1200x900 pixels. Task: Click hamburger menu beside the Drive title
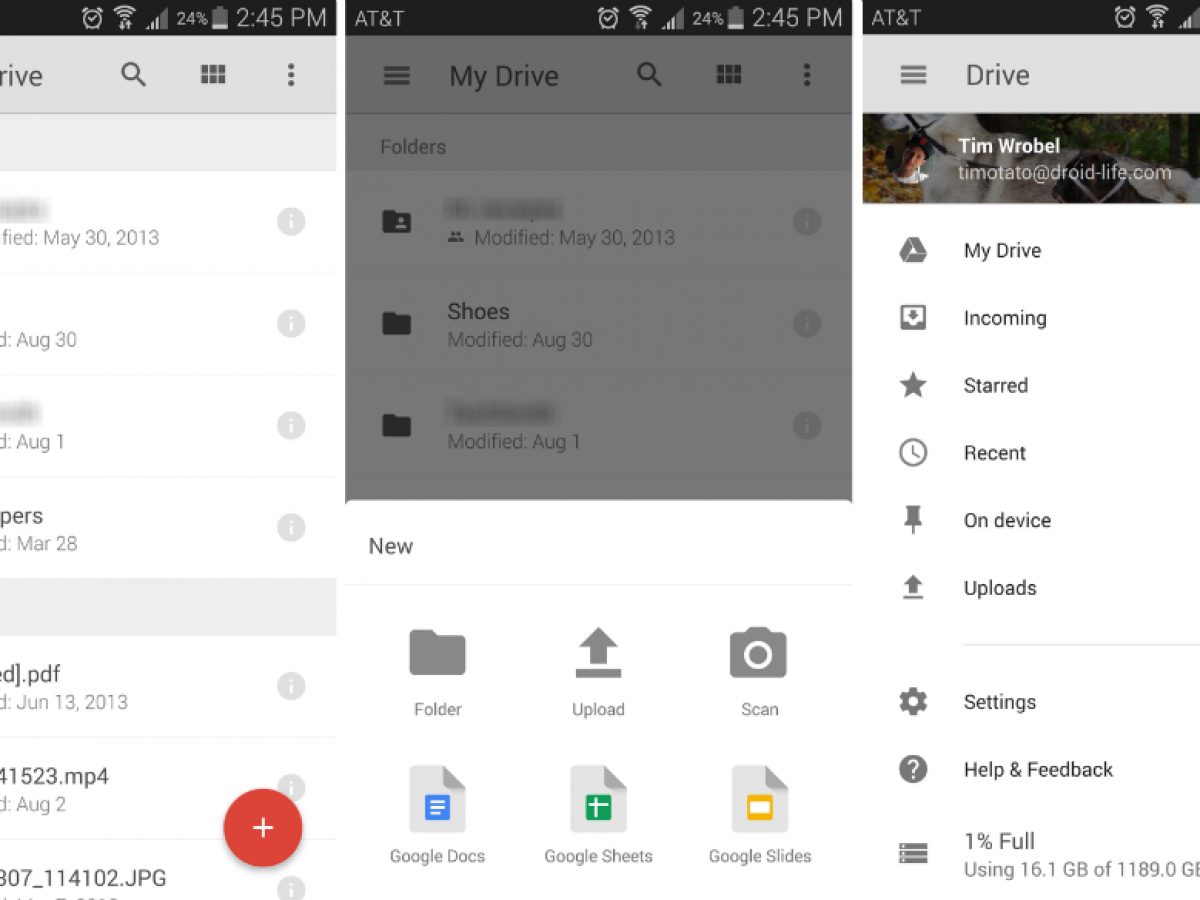tap(913, 75)
